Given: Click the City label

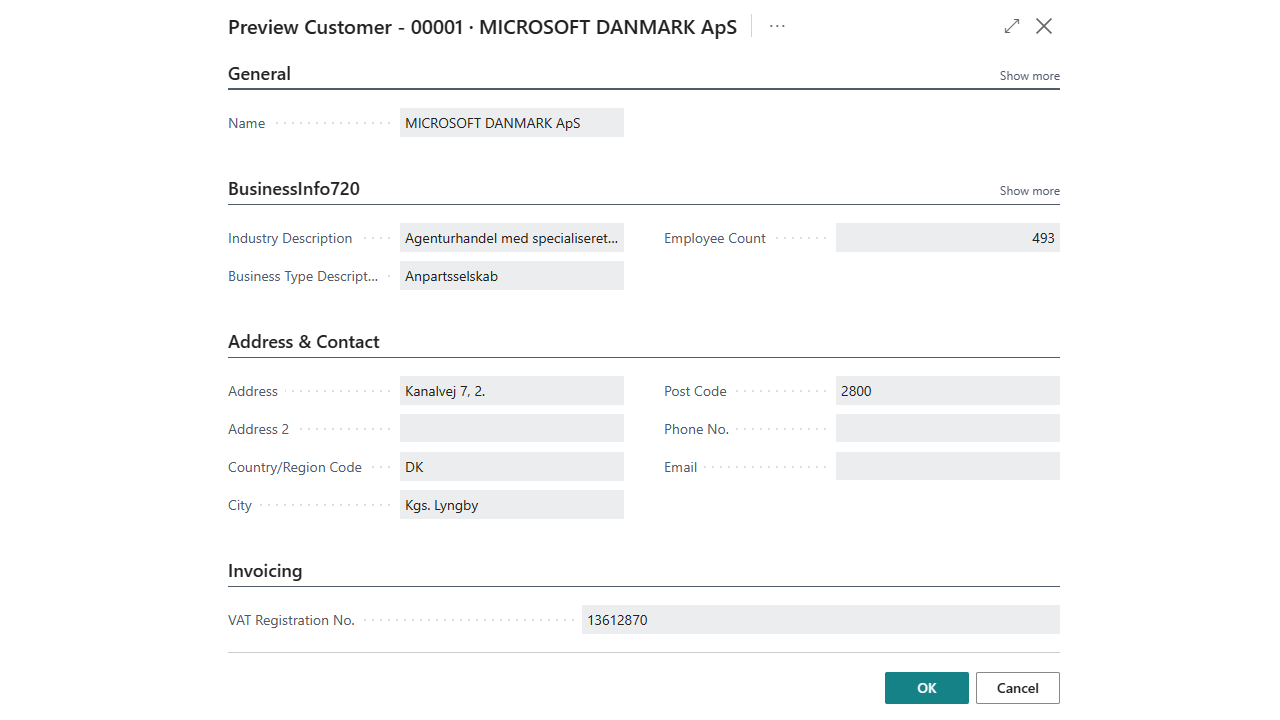Looking at the screenshot, I should point(240,505).
